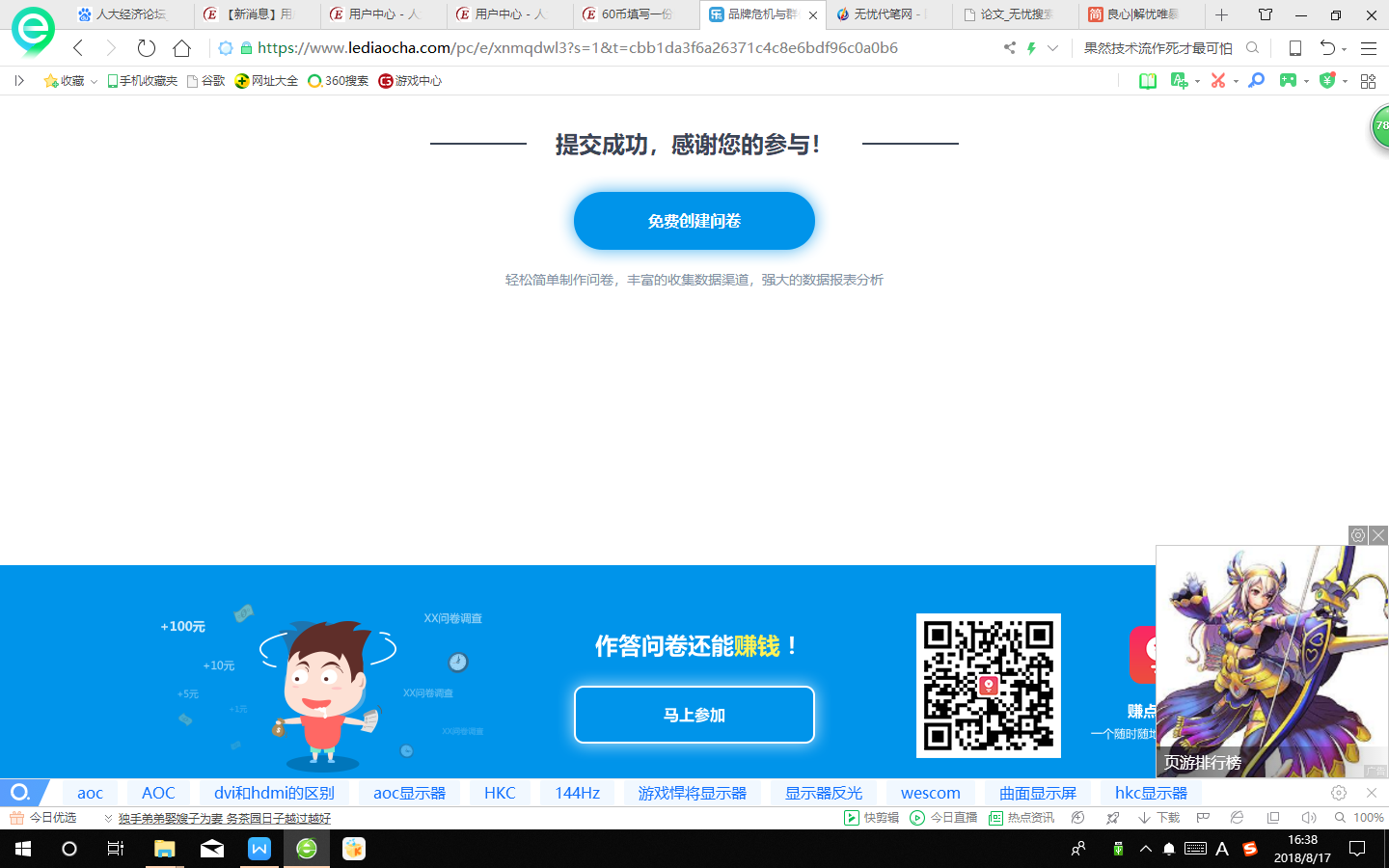Click the 100% zoom level control

coord(1360,818)
